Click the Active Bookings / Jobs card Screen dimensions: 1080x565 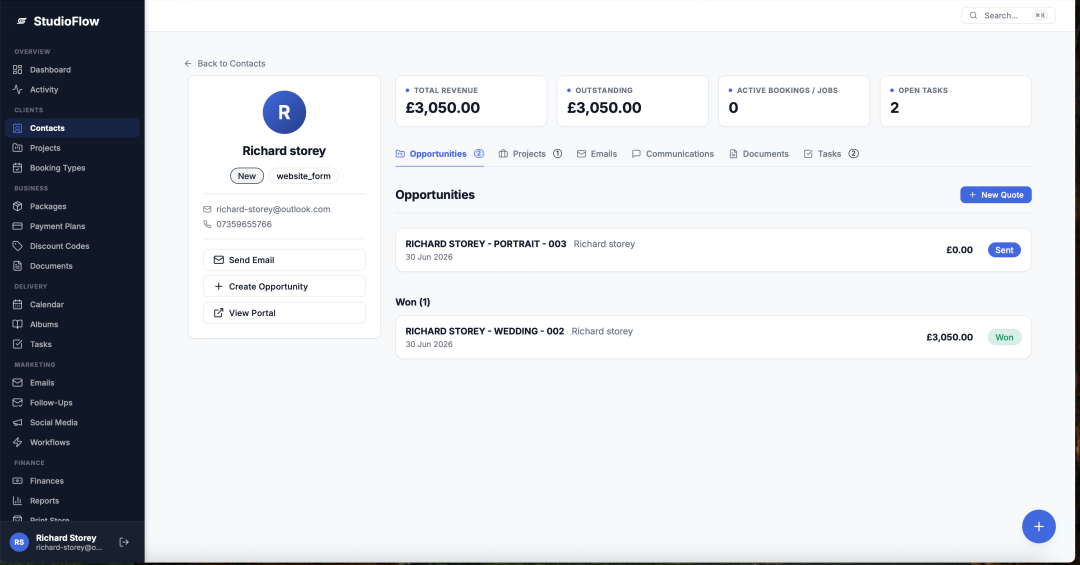(x=794, y=101)
